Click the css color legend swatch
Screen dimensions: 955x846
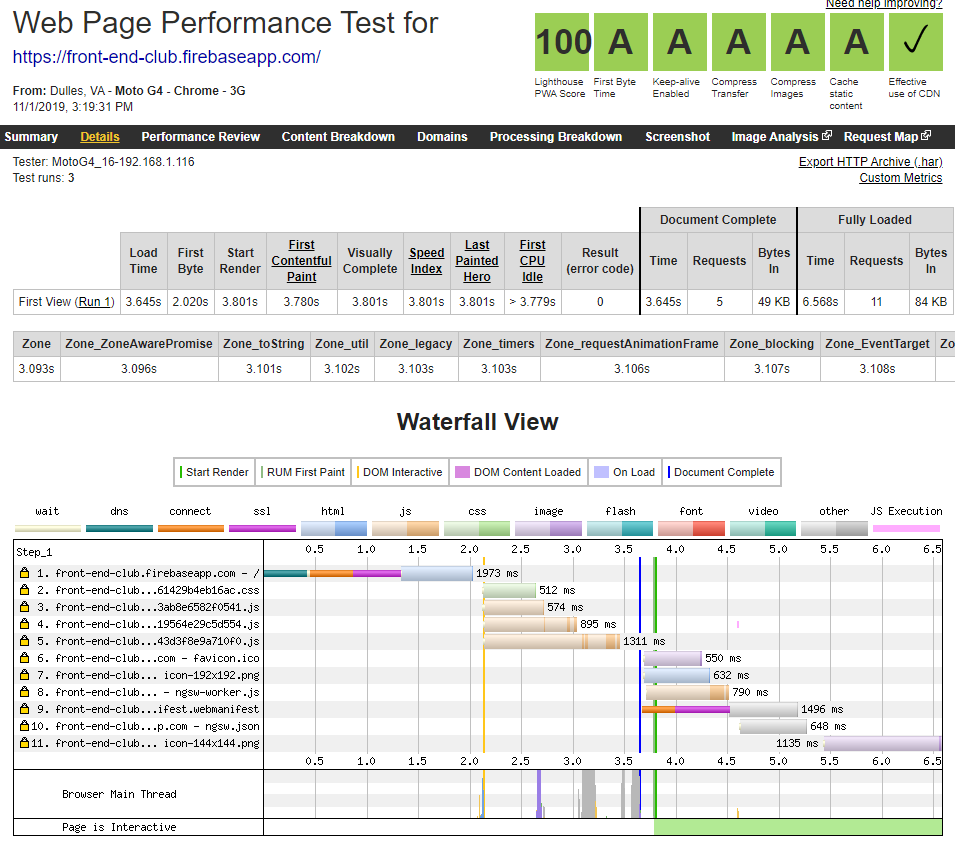(x=477, y=528)
